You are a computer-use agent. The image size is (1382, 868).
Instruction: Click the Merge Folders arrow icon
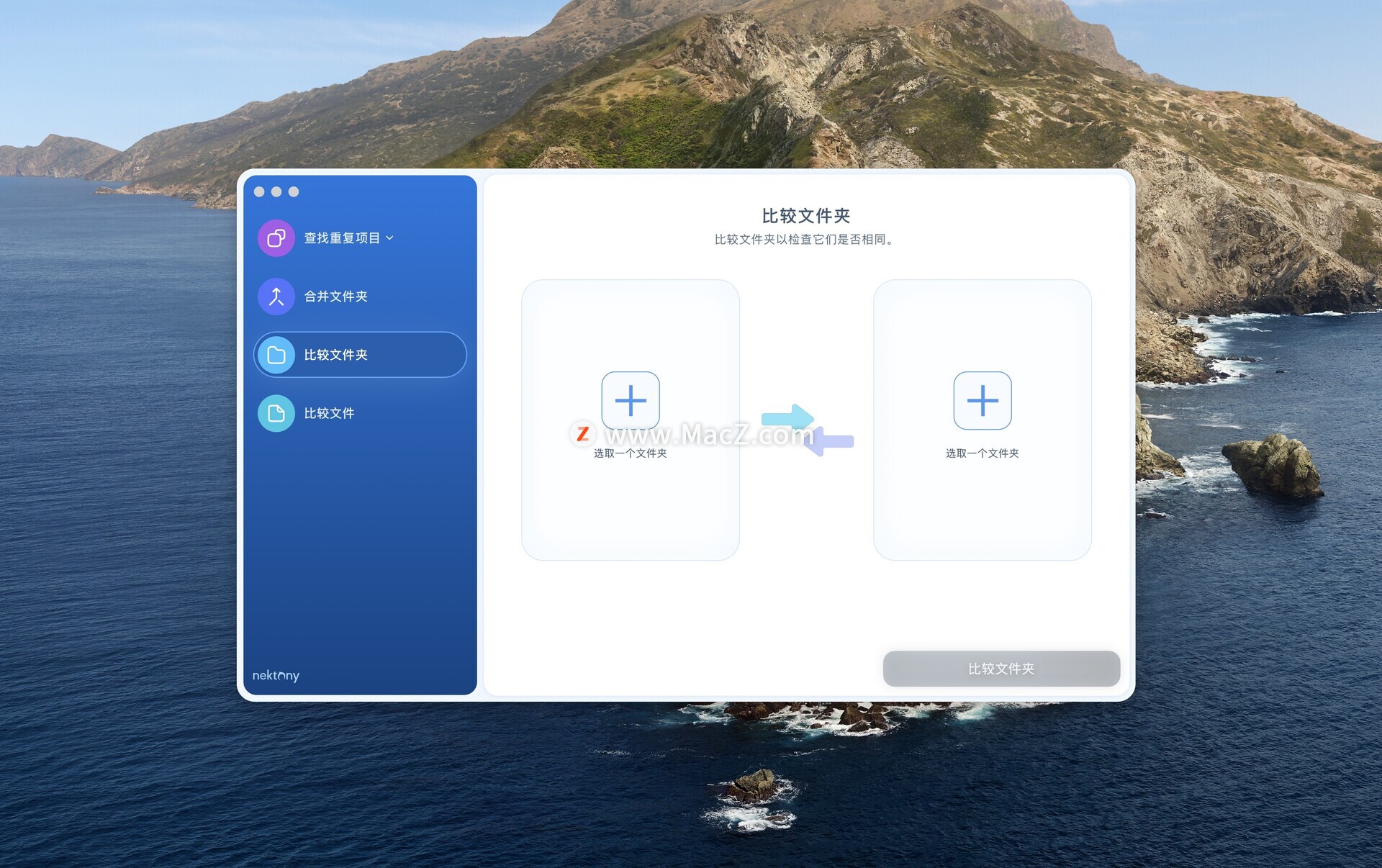[276, 297]
